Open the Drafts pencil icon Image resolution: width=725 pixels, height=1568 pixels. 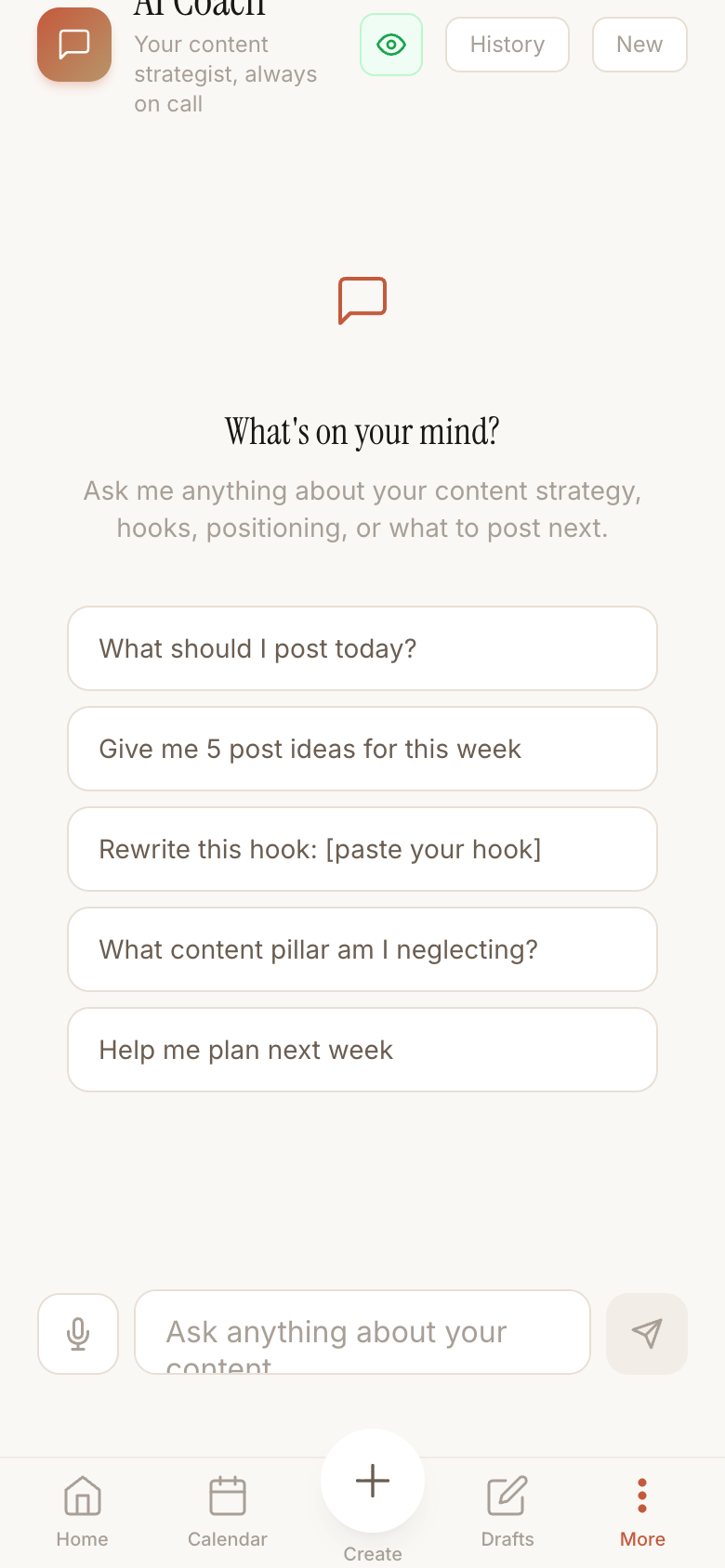click(x=507, y=1496)
